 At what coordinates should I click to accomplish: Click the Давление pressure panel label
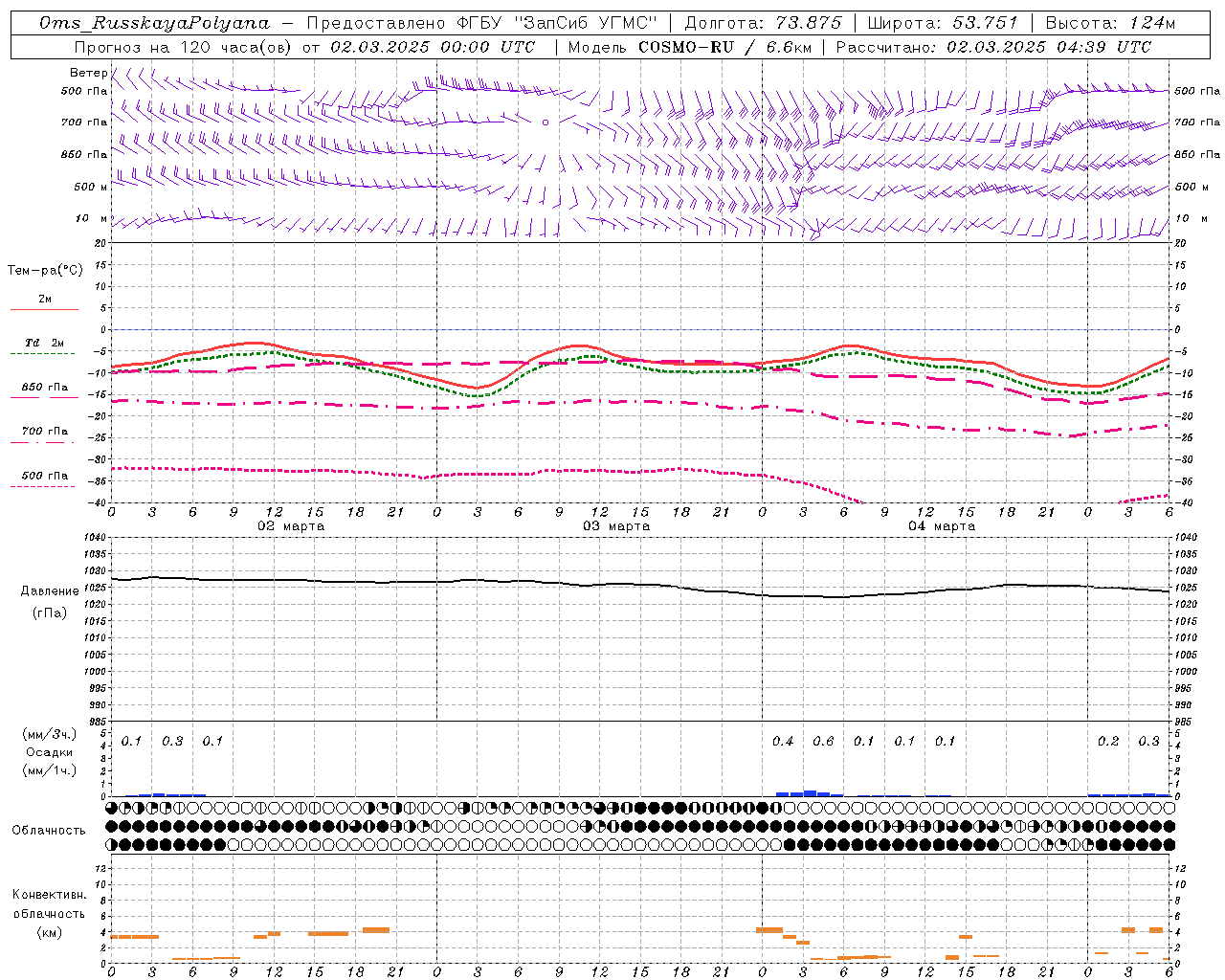50,591
